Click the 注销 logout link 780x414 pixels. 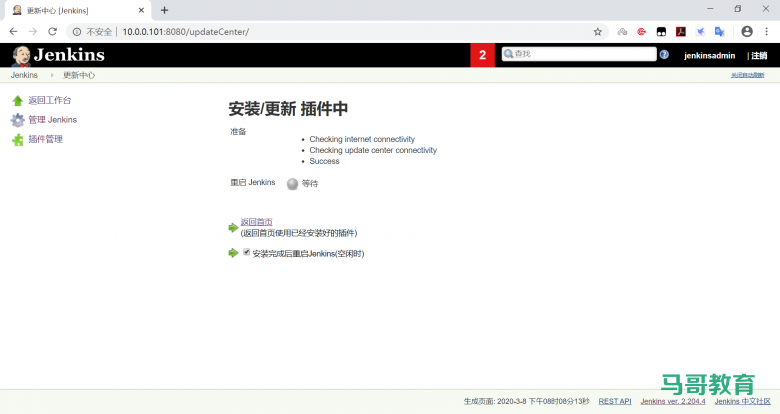coord(759,56)
